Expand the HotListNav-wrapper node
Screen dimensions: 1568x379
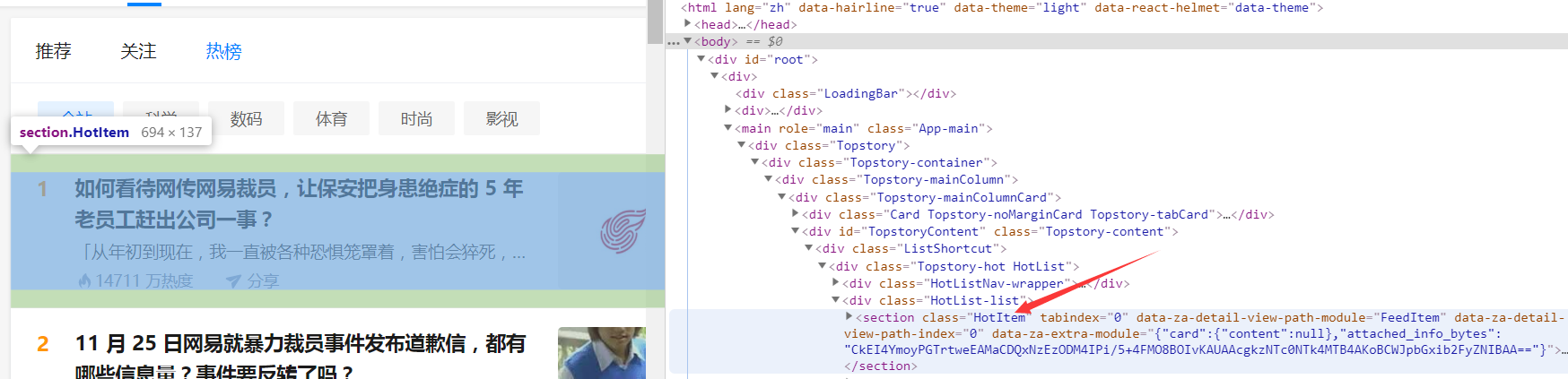836,283
